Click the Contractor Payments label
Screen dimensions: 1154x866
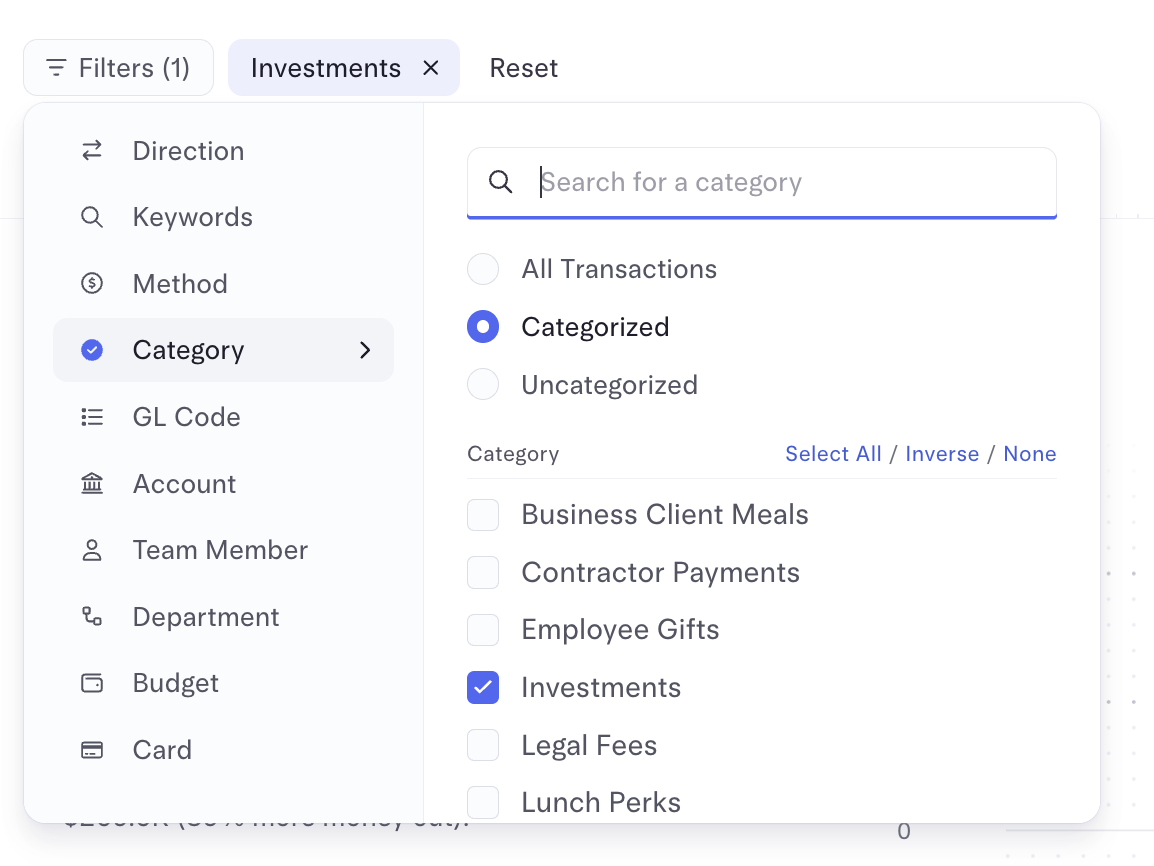(660, 572)
